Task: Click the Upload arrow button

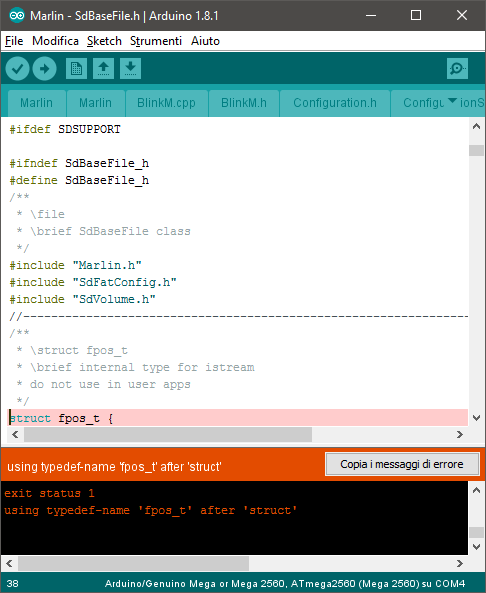Action: tap(45, 69)
